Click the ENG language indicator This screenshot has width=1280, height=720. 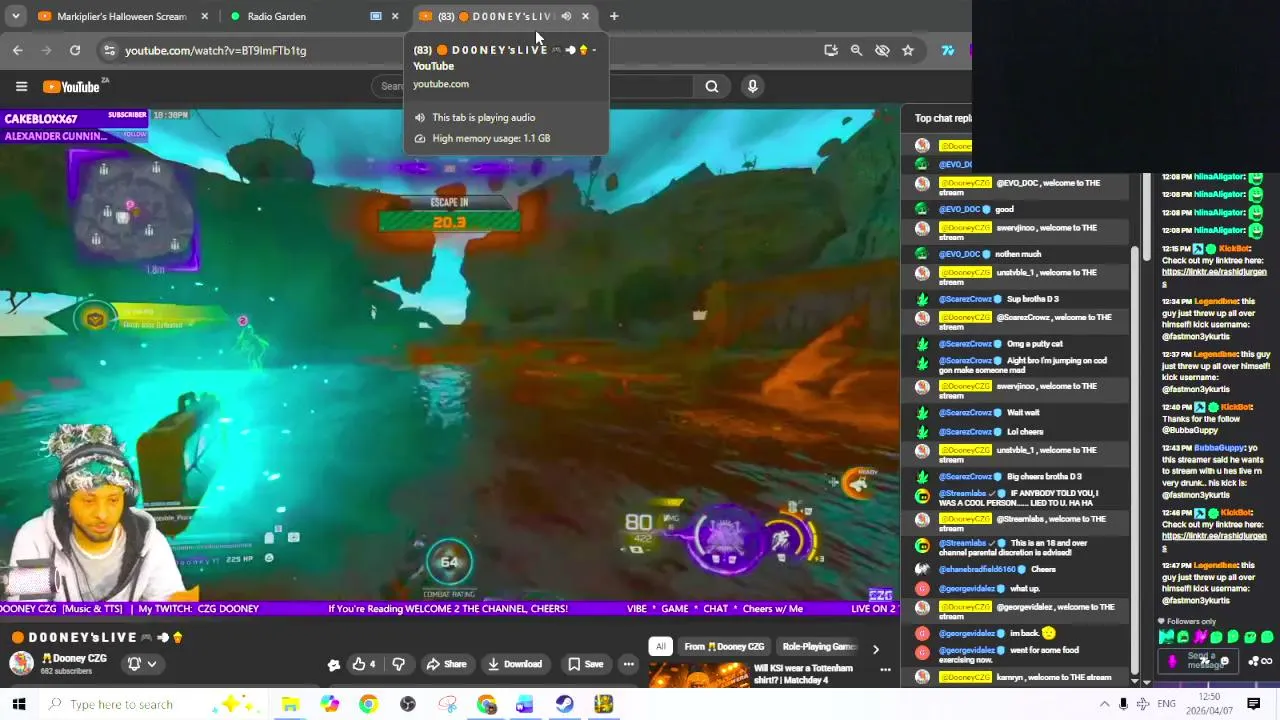[1167, 704]
